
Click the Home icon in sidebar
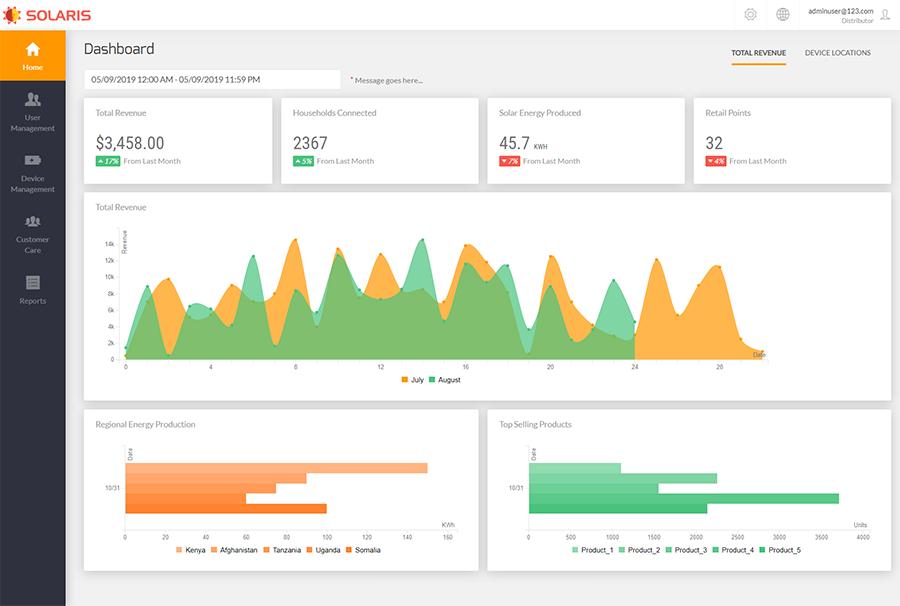[x=33, y=49]
